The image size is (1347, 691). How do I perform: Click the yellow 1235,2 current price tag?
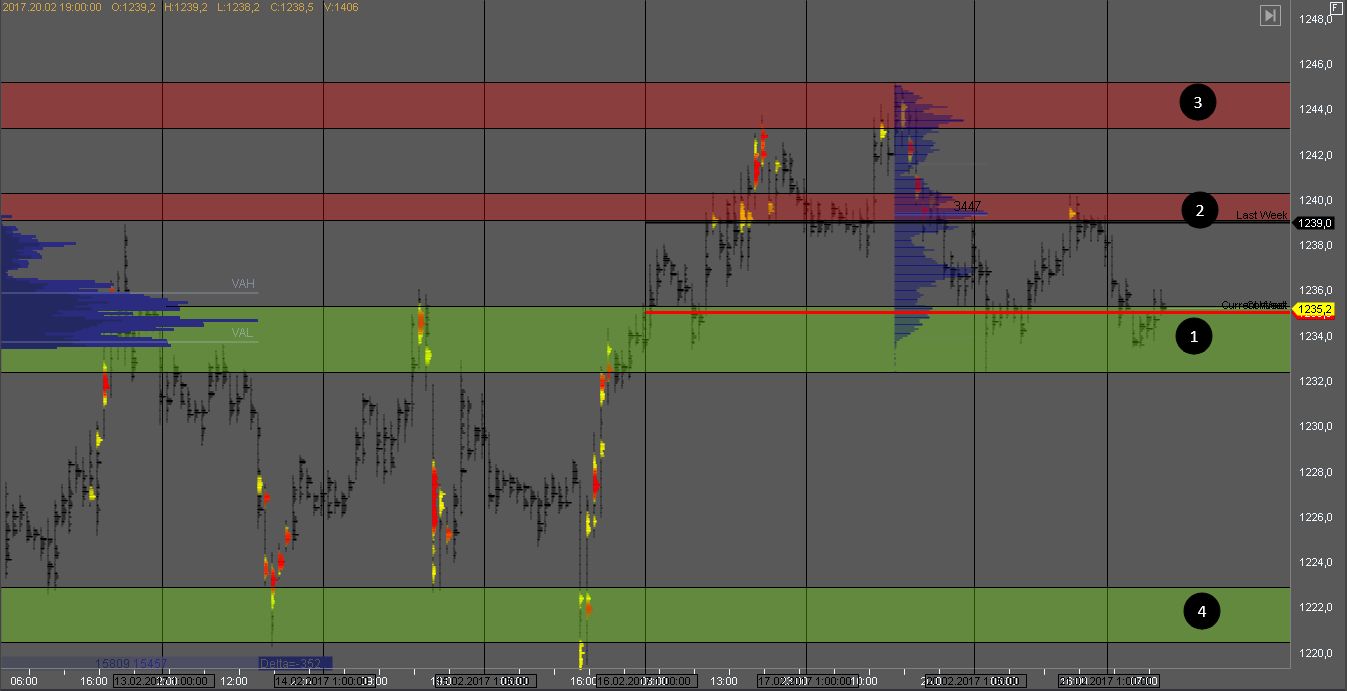(1314, 310)
